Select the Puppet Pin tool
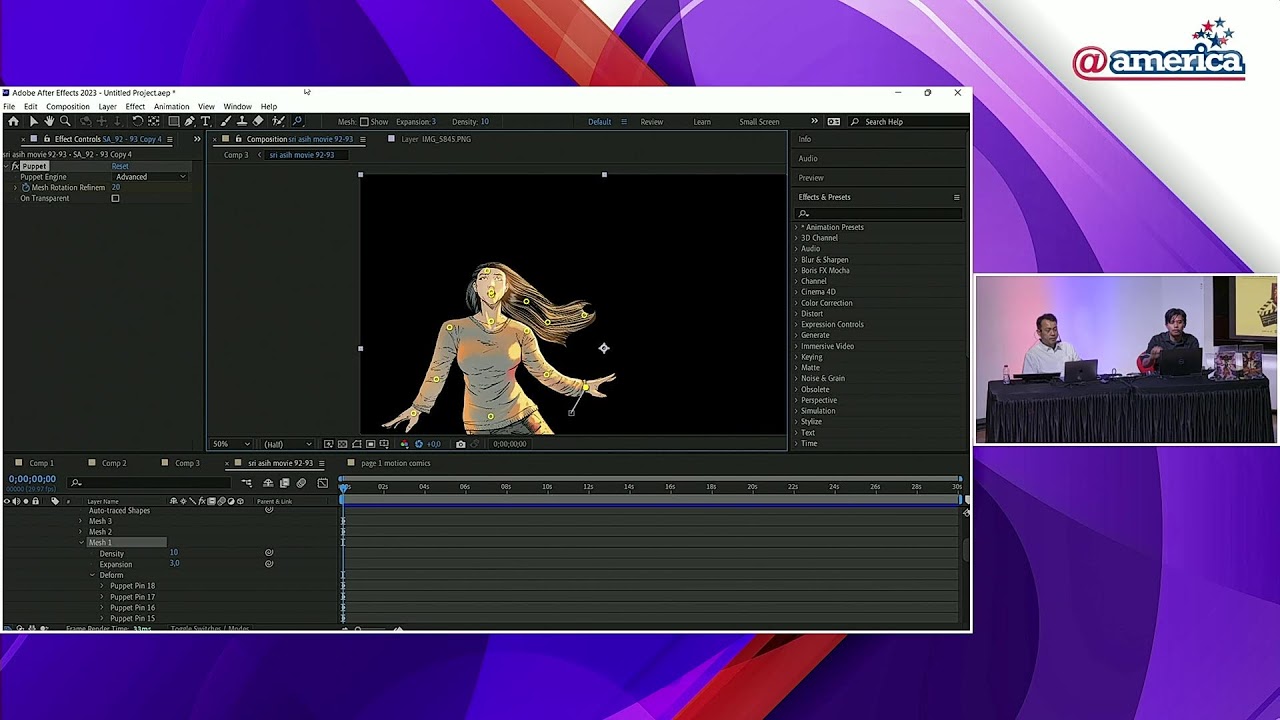Image resolution: width=1280 pixels, height=720 pixels. pos(298,121)
